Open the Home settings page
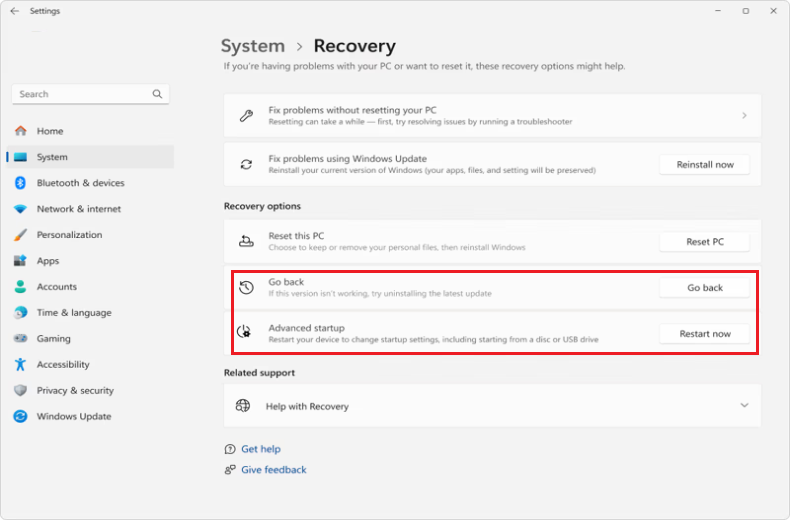 [91, 131]
